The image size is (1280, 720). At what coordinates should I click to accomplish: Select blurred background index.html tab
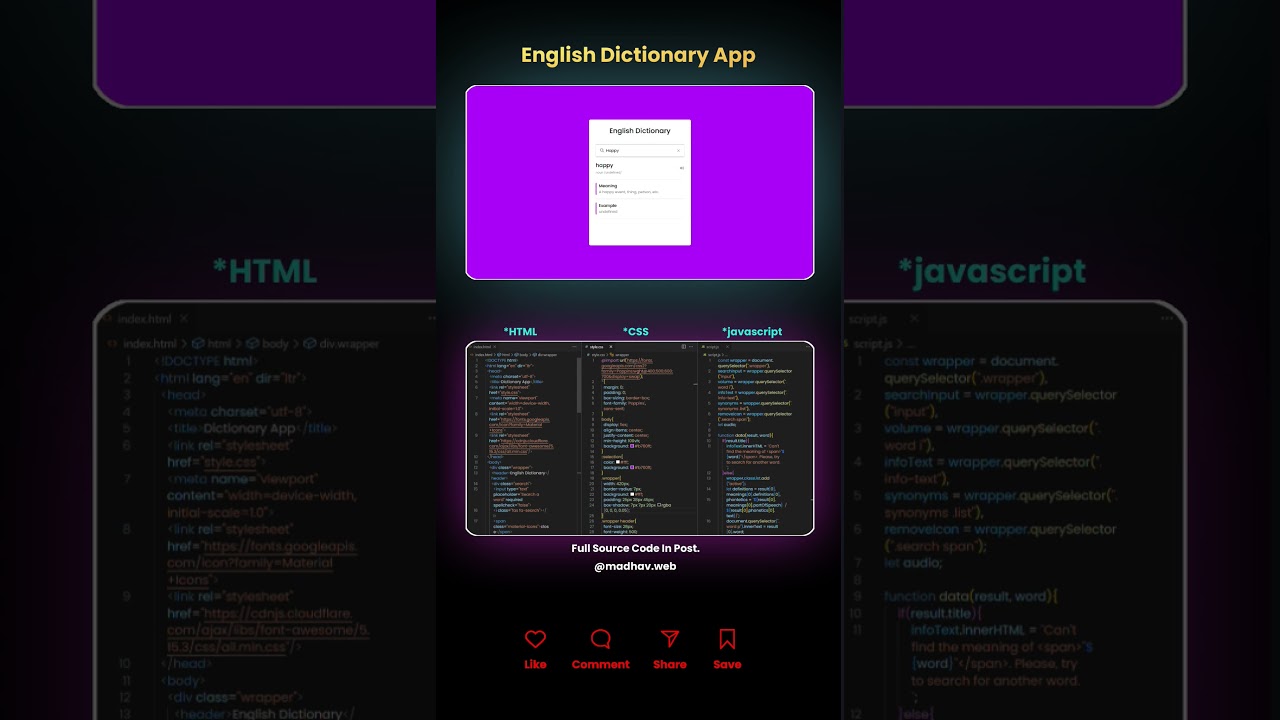pos(145,319)
